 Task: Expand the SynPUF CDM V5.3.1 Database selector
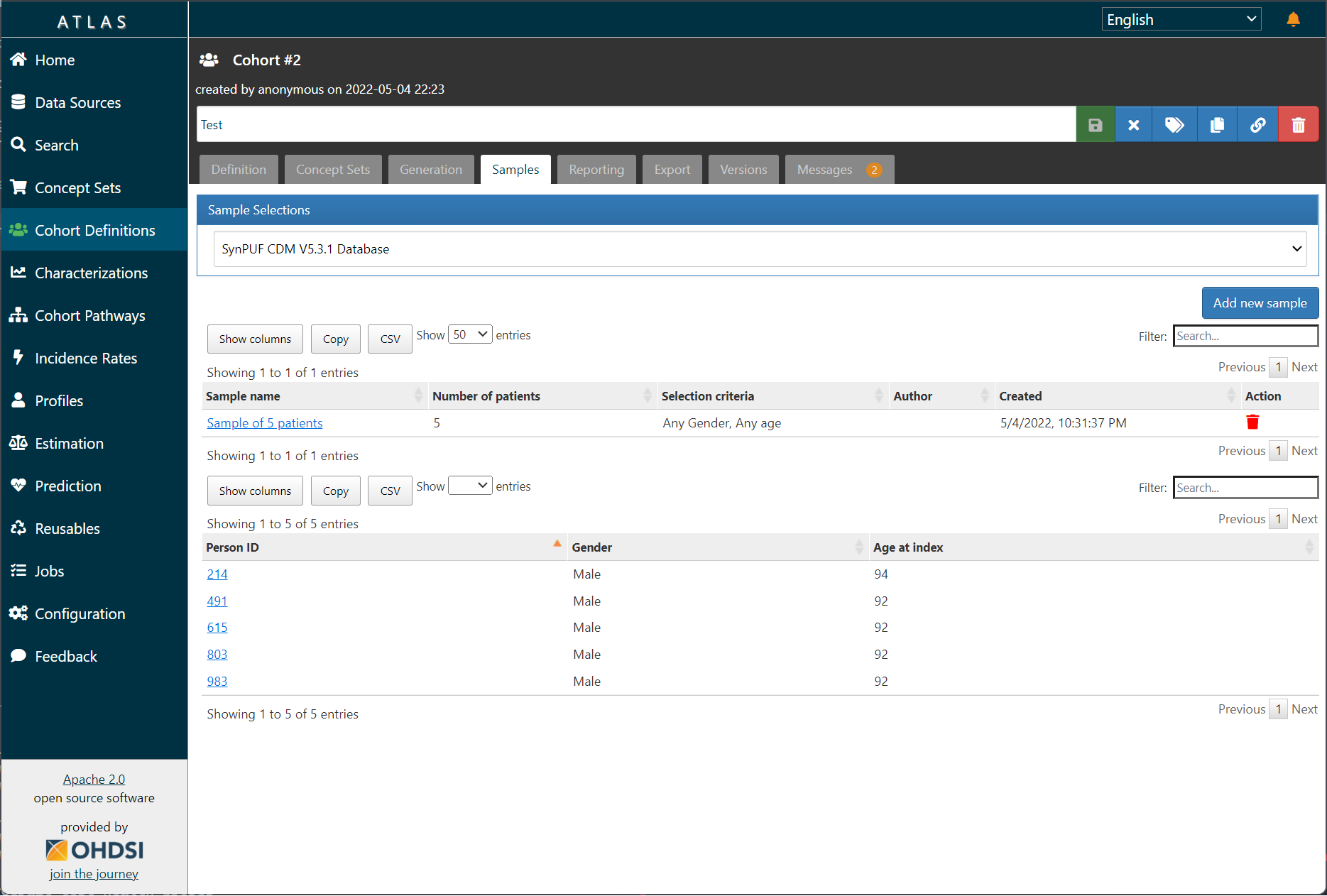(760, 249)
